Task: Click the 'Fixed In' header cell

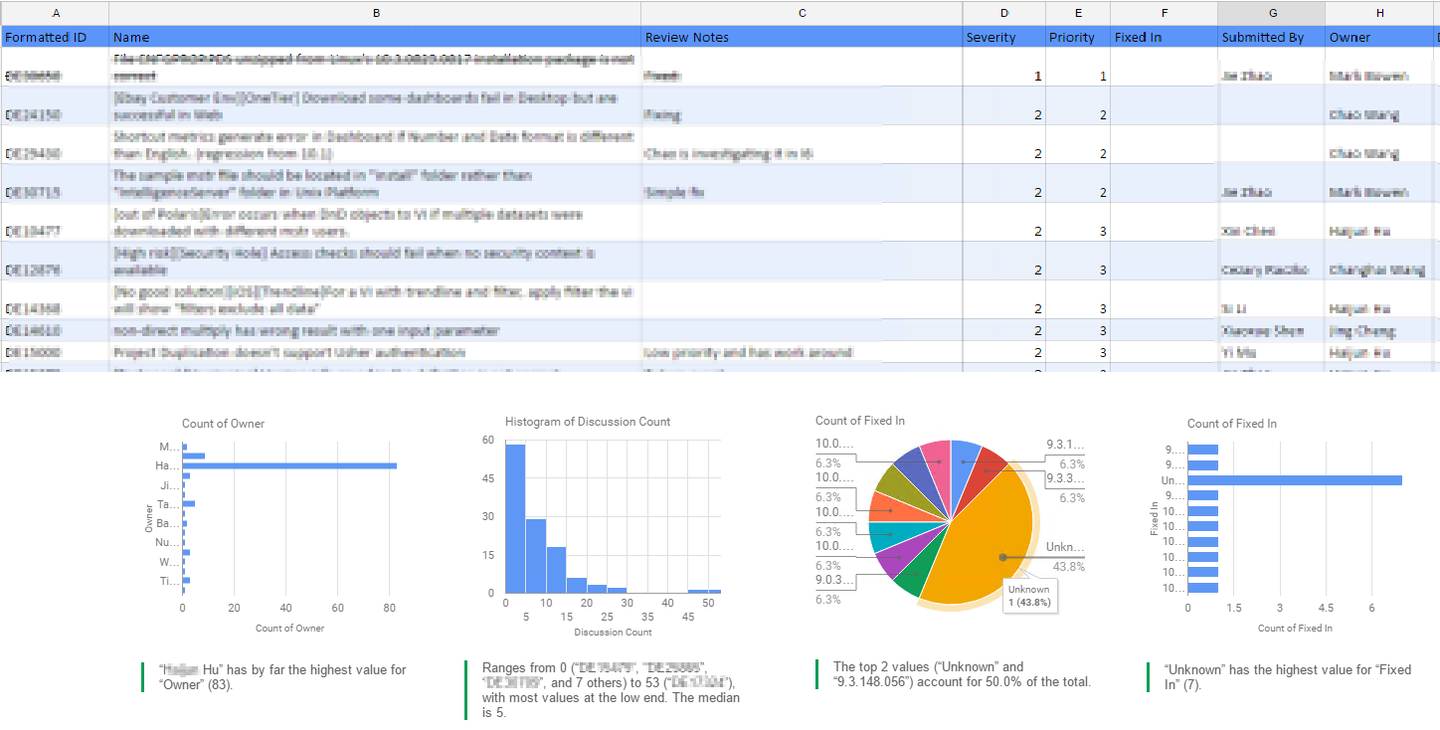Action: (x=1164, y=37)
